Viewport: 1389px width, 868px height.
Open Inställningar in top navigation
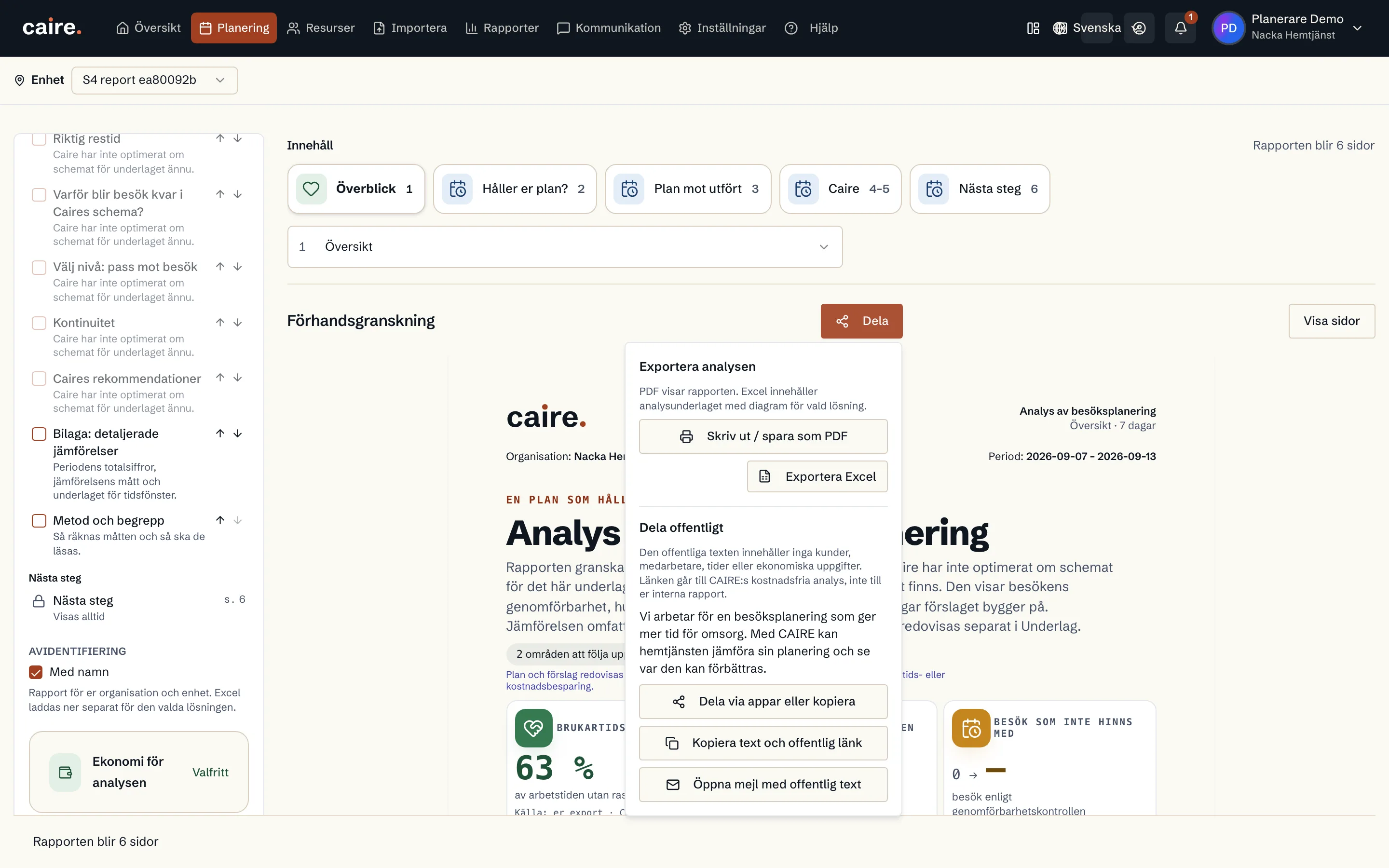(722, 28)
